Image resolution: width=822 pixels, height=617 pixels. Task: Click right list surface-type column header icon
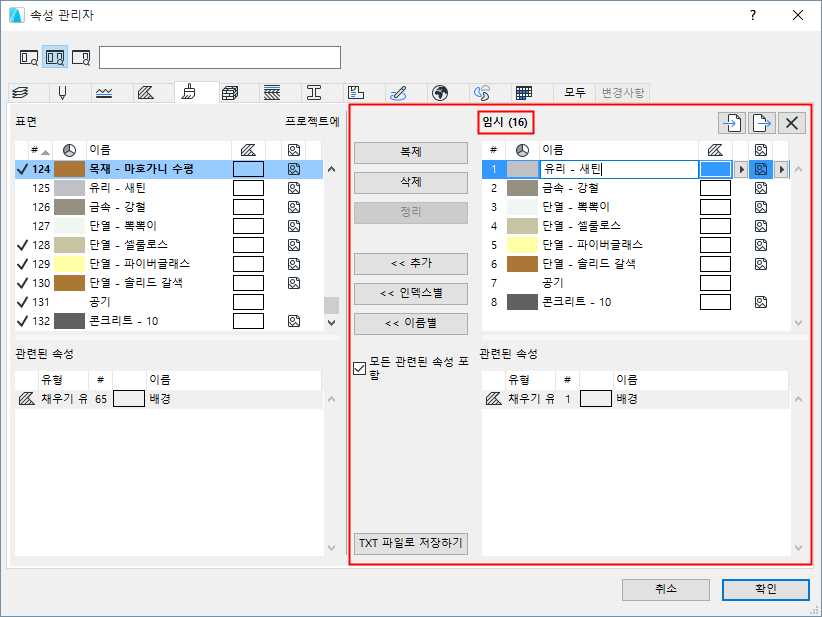click(522, 150)
